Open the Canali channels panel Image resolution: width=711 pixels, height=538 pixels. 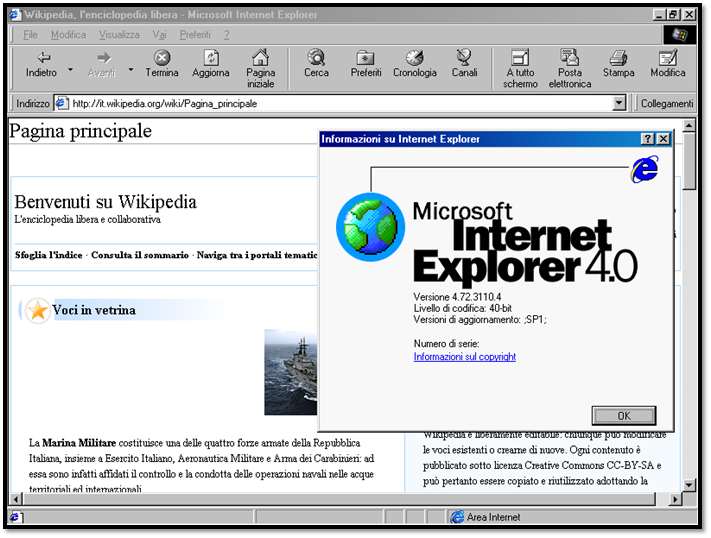pyautogui.click(x=464, y=64)
